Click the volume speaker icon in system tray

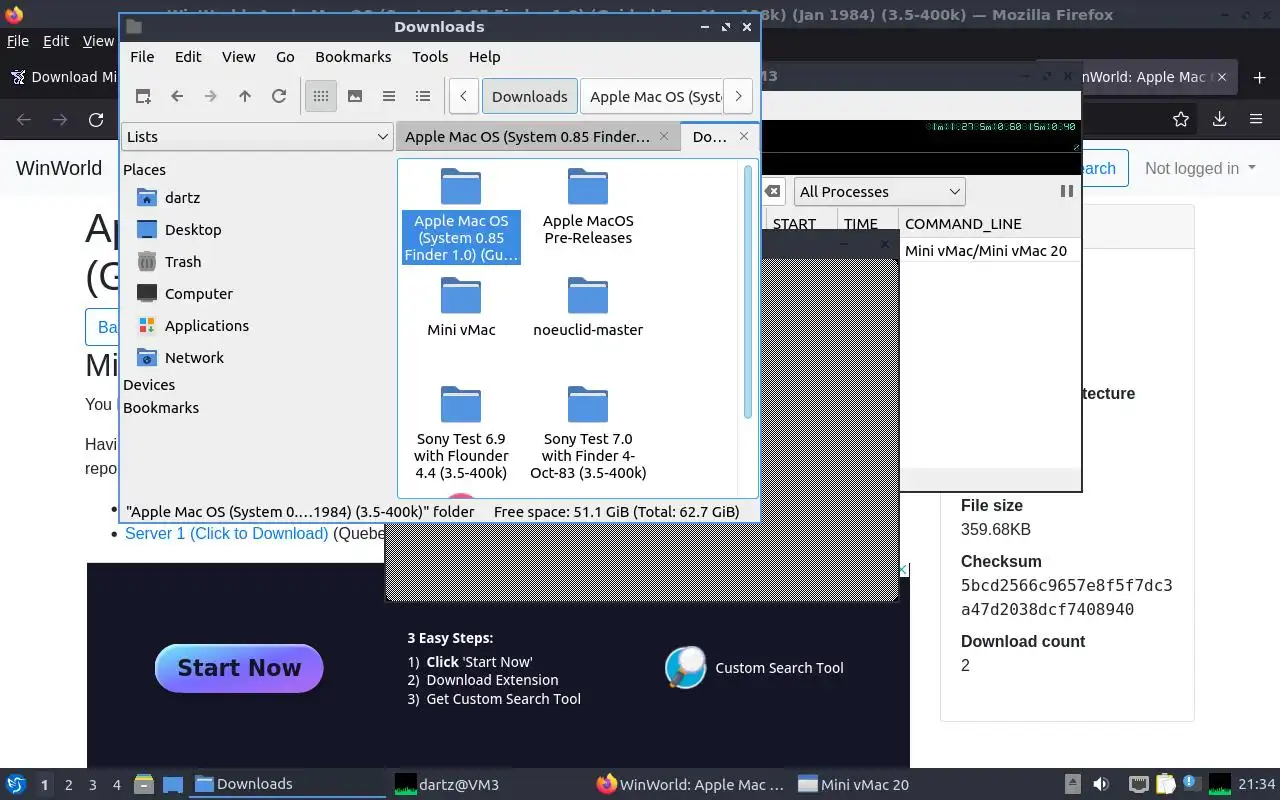coord(1101,784)
